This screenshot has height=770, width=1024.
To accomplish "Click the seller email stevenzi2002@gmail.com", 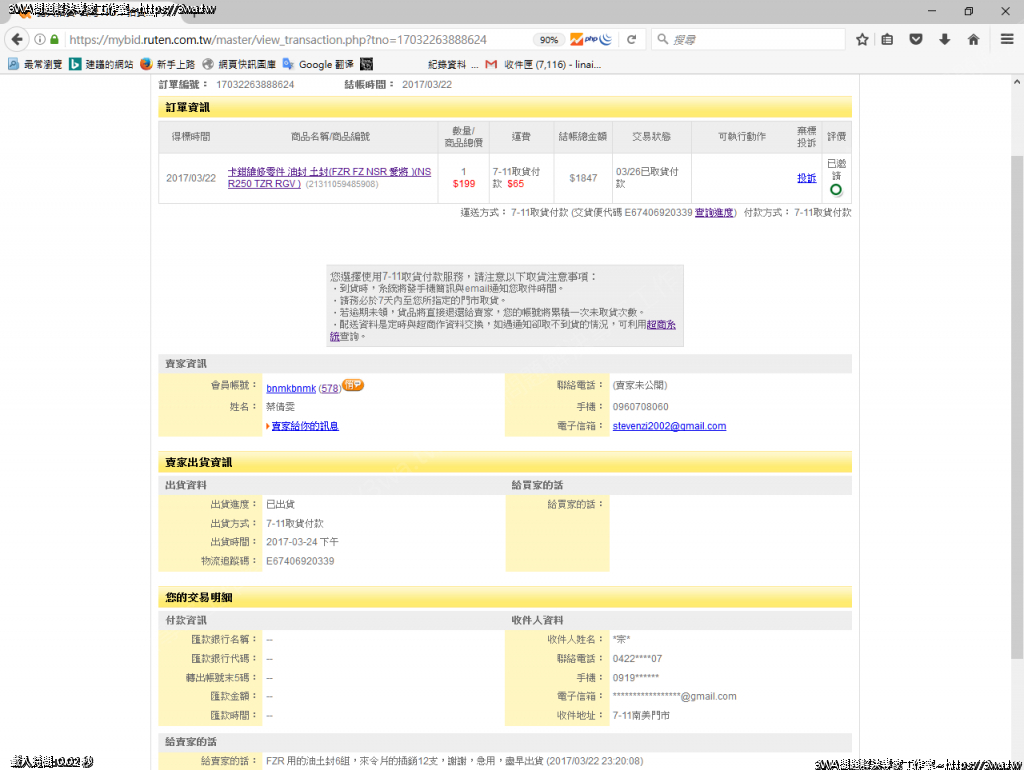I will (669, 426).
